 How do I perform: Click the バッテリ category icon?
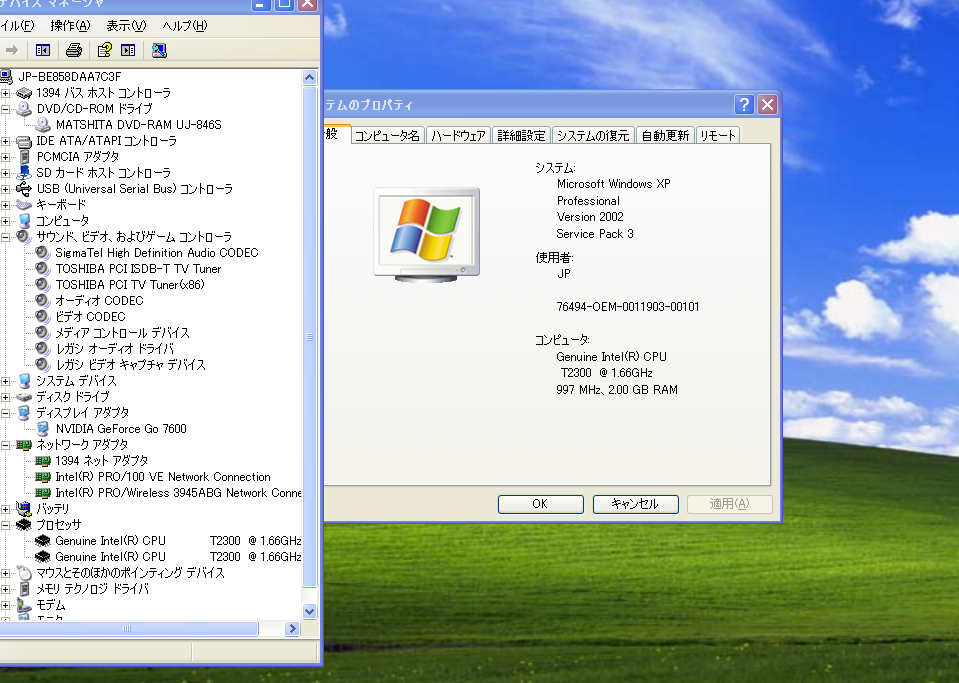point(24,508)
